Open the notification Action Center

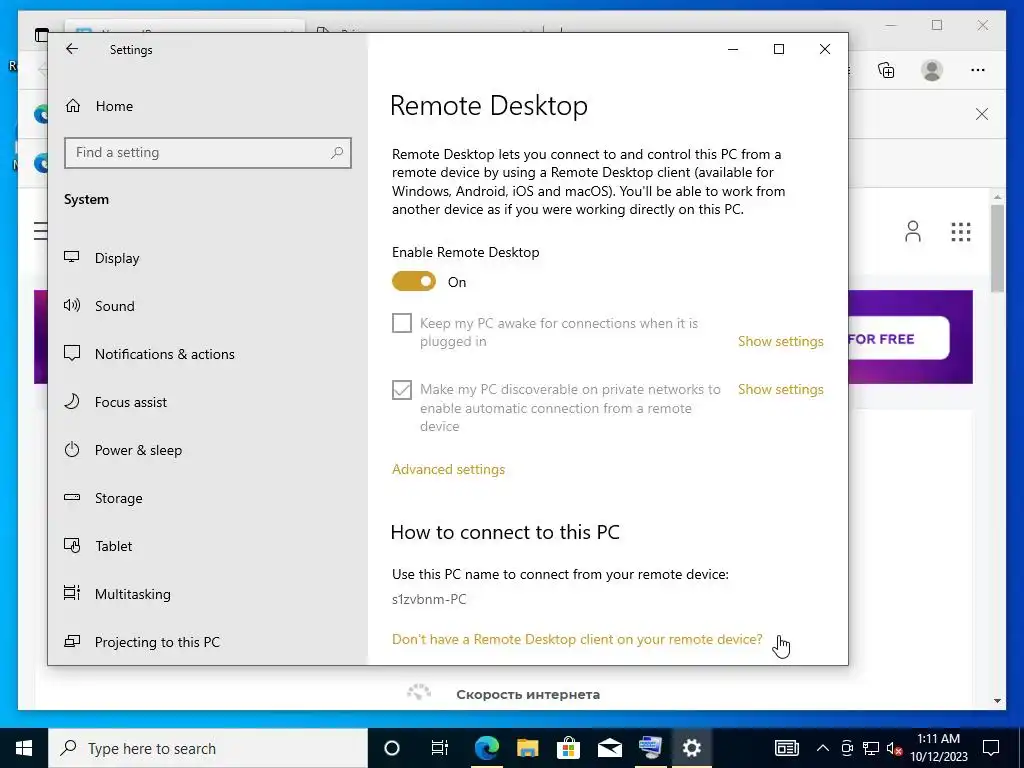[991, 748]
